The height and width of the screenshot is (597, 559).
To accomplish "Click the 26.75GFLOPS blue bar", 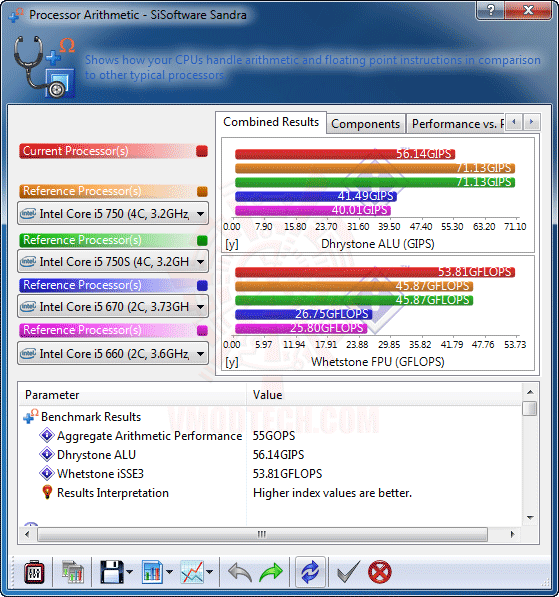I will (303, 314).
